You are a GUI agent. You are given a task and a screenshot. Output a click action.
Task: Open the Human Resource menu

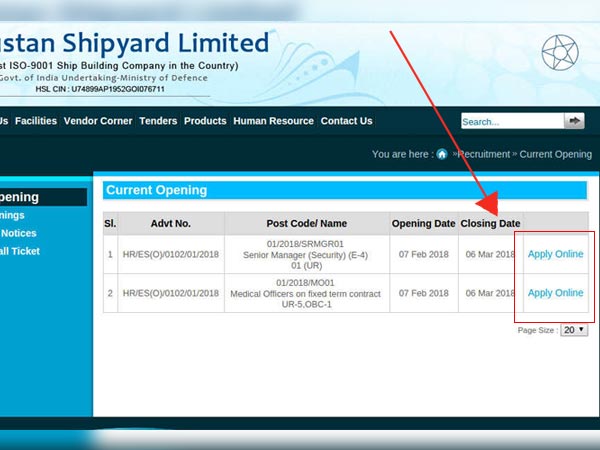[274, 121]
